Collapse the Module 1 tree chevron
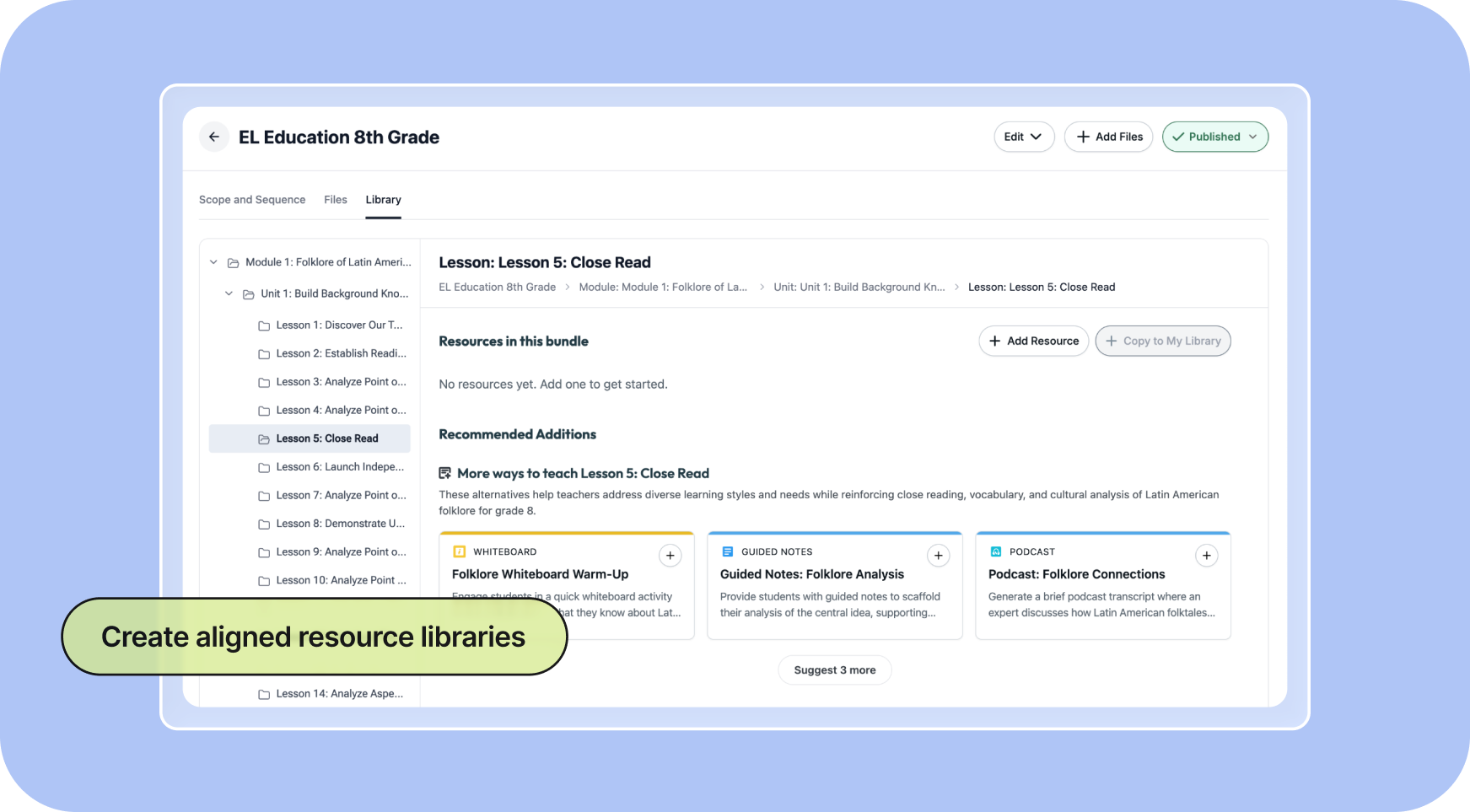1470x812 pixels. (214, 262)
